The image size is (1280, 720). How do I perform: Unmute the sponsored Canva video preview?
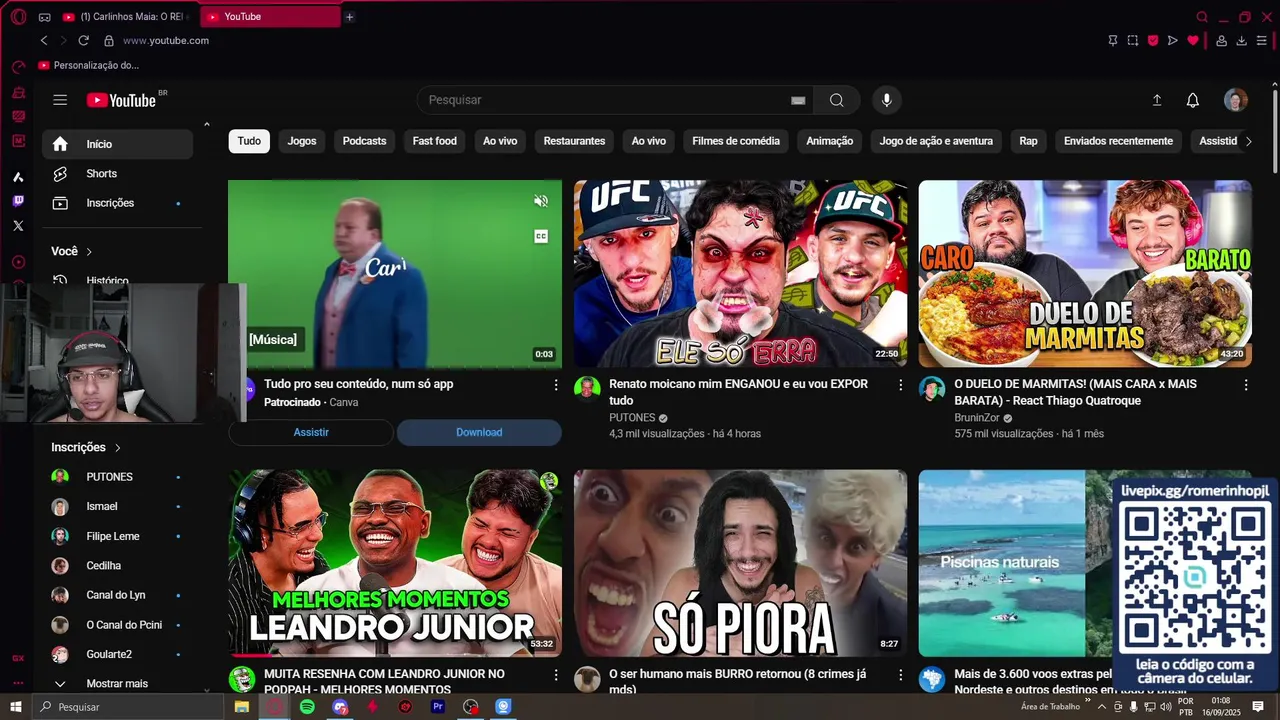click(x=541, y=201)
